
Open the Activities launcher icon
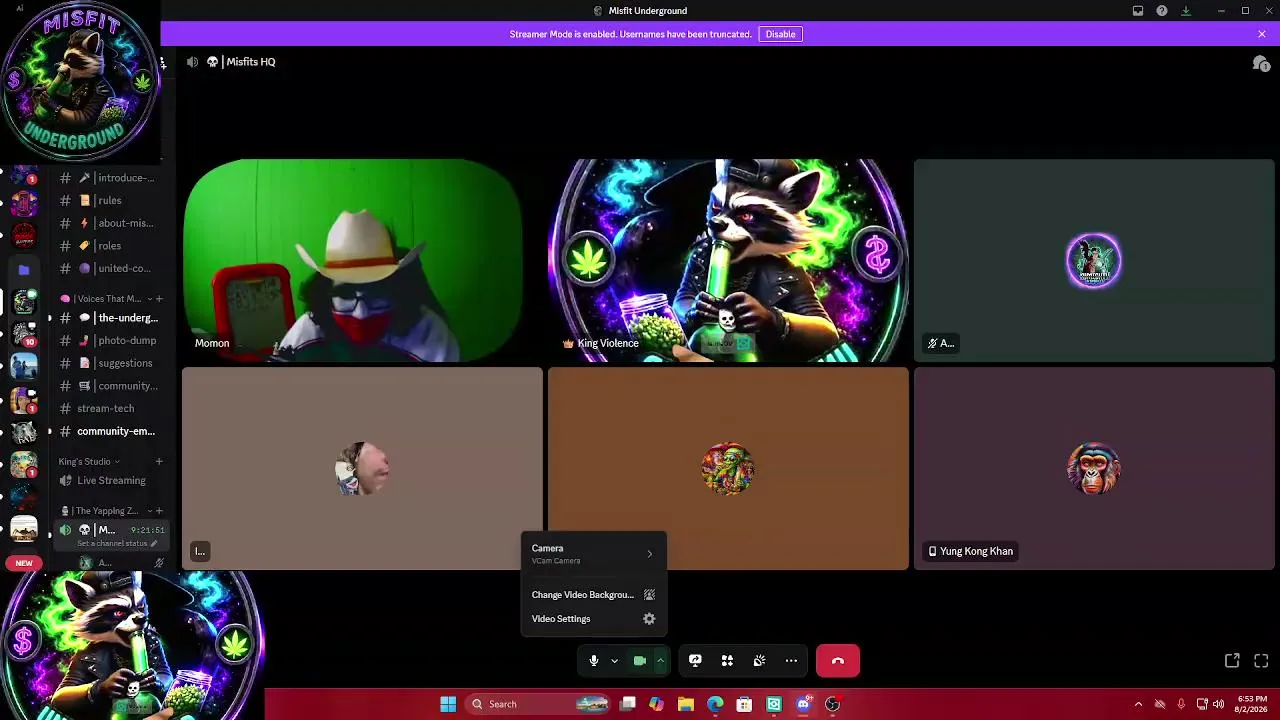coord(727,661)
